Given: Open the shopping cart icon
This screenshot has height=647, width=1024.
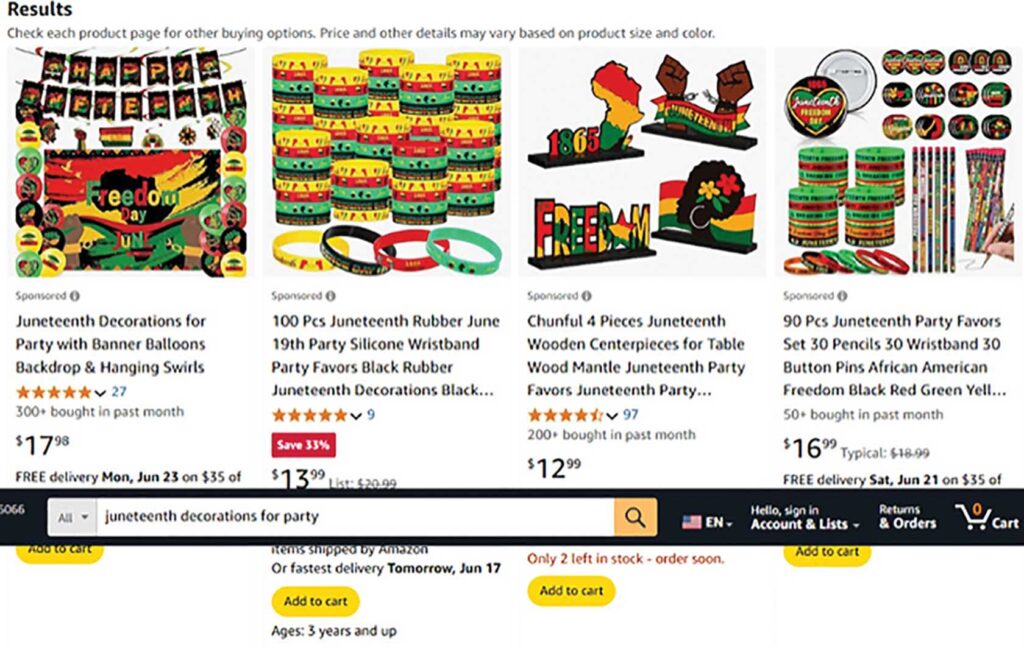Looking at the screenshot, I should pyautogui.click(x=986, y=517).
